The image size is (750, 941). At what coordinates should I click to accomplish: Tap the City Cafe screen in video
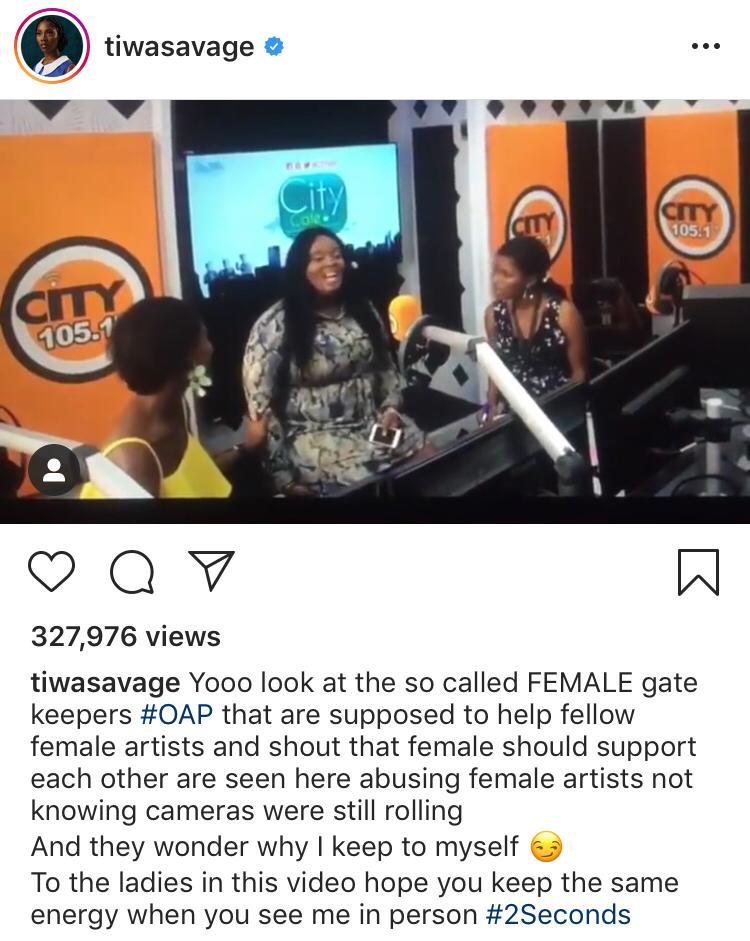point(293,210)
